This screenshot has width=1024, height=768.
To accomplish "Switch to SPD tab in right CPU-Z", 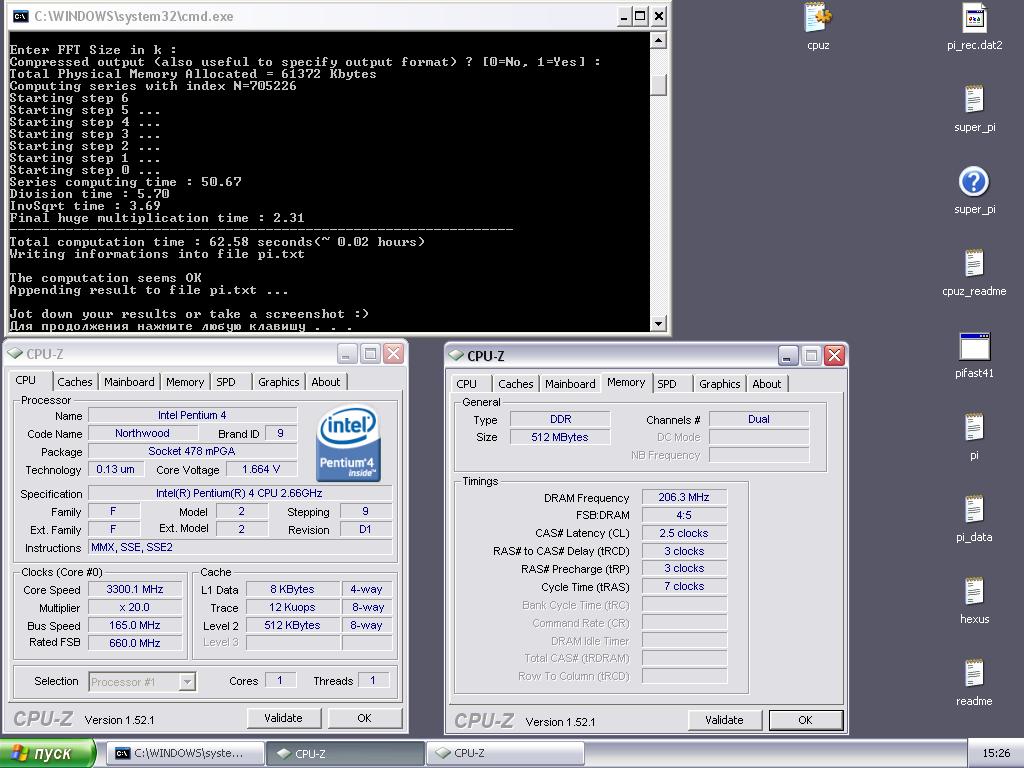I will (667, 384).
